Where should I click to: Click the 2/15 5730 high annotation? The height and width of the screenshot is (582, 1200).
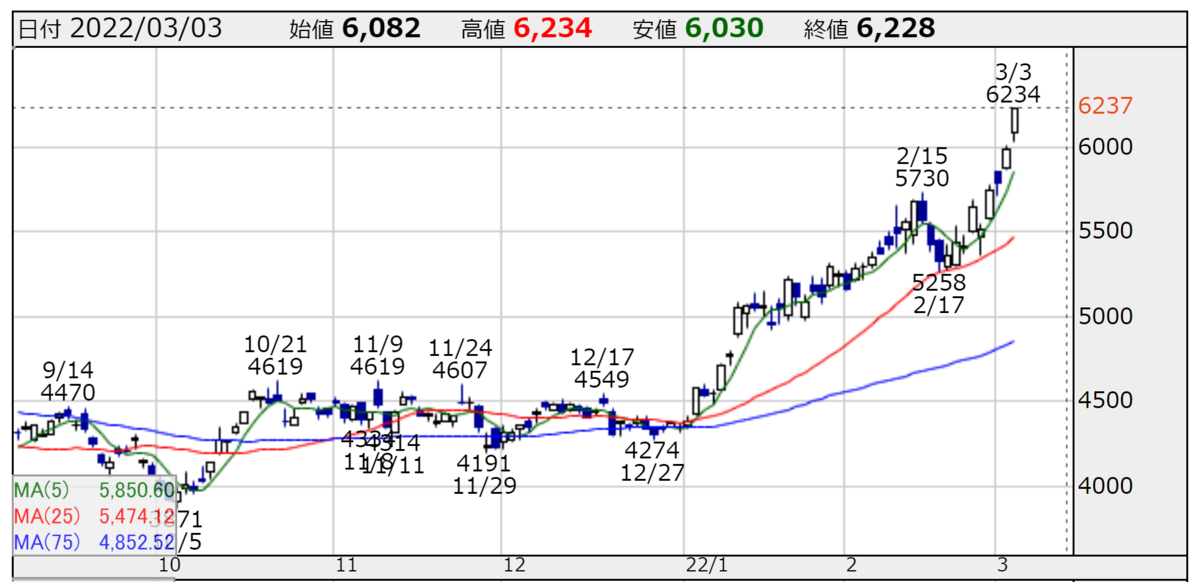click(x=922, y=167)
